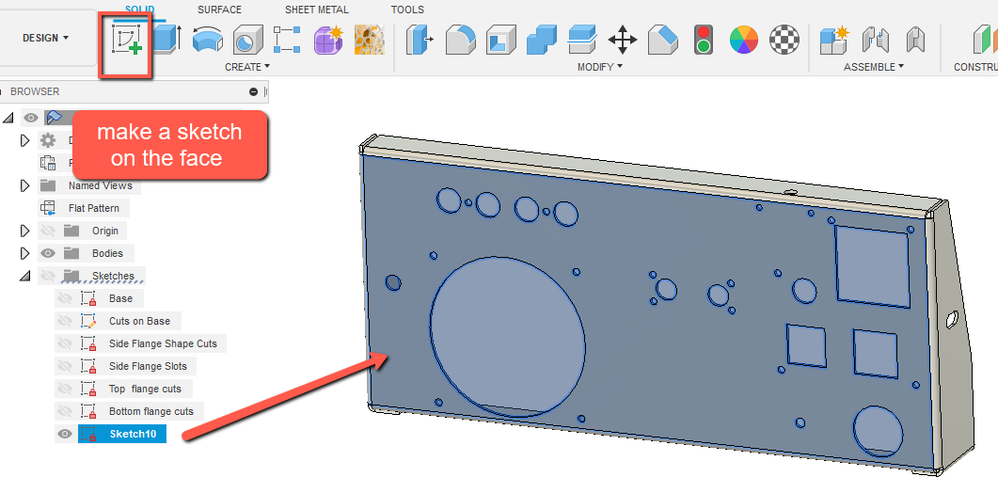Click the purple Create Form icon

[x=328, y=39]
